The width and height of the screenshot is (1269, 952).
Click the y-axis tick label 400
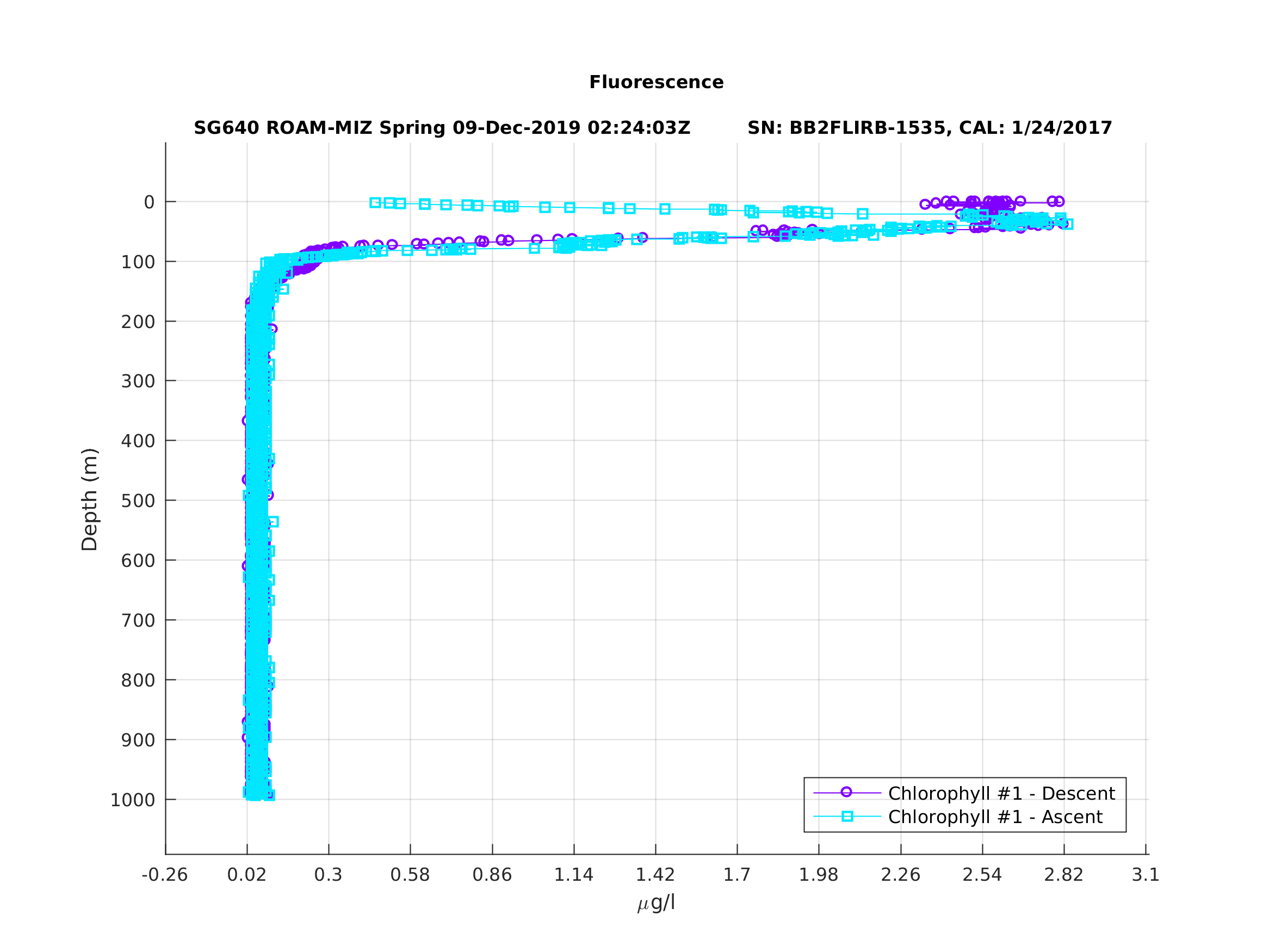click(138, 441)
